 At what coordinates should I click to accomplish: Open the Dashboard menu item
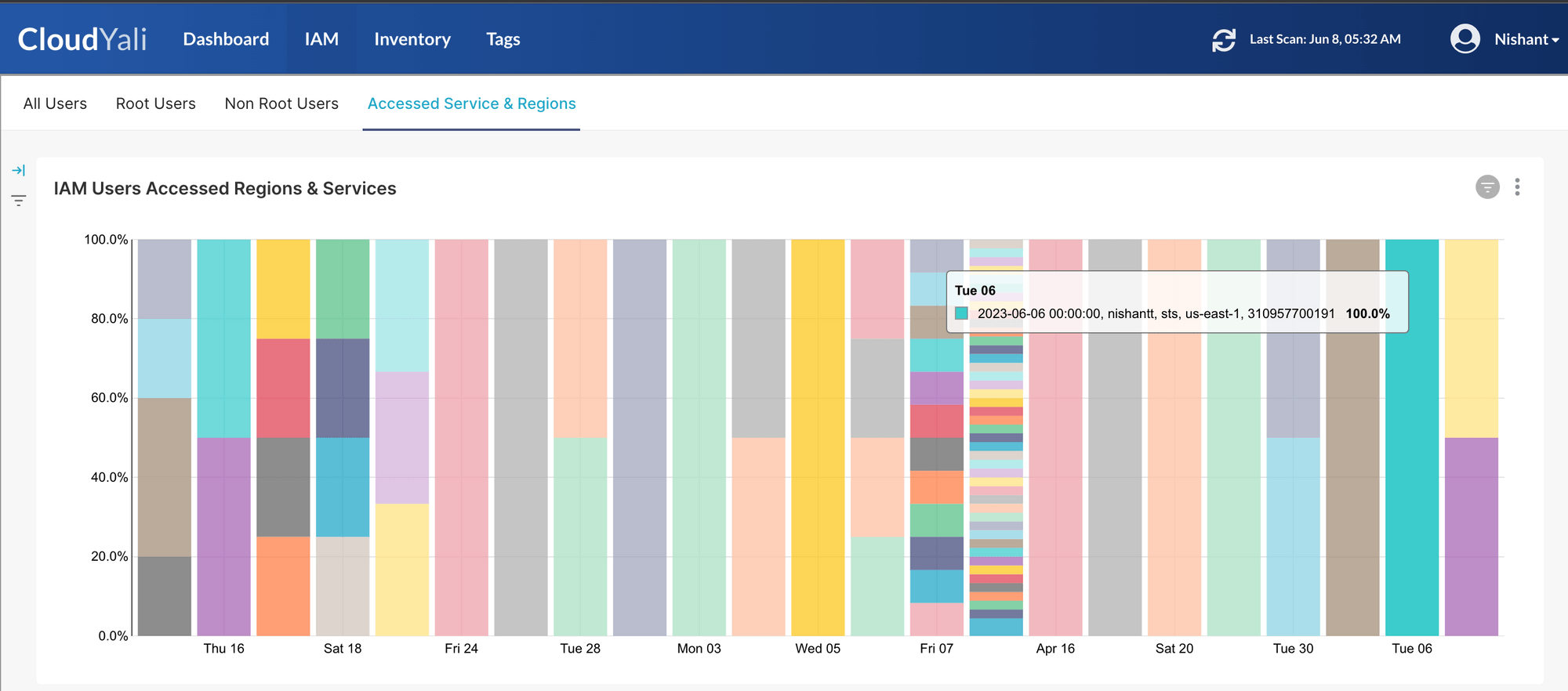point(226,39)
